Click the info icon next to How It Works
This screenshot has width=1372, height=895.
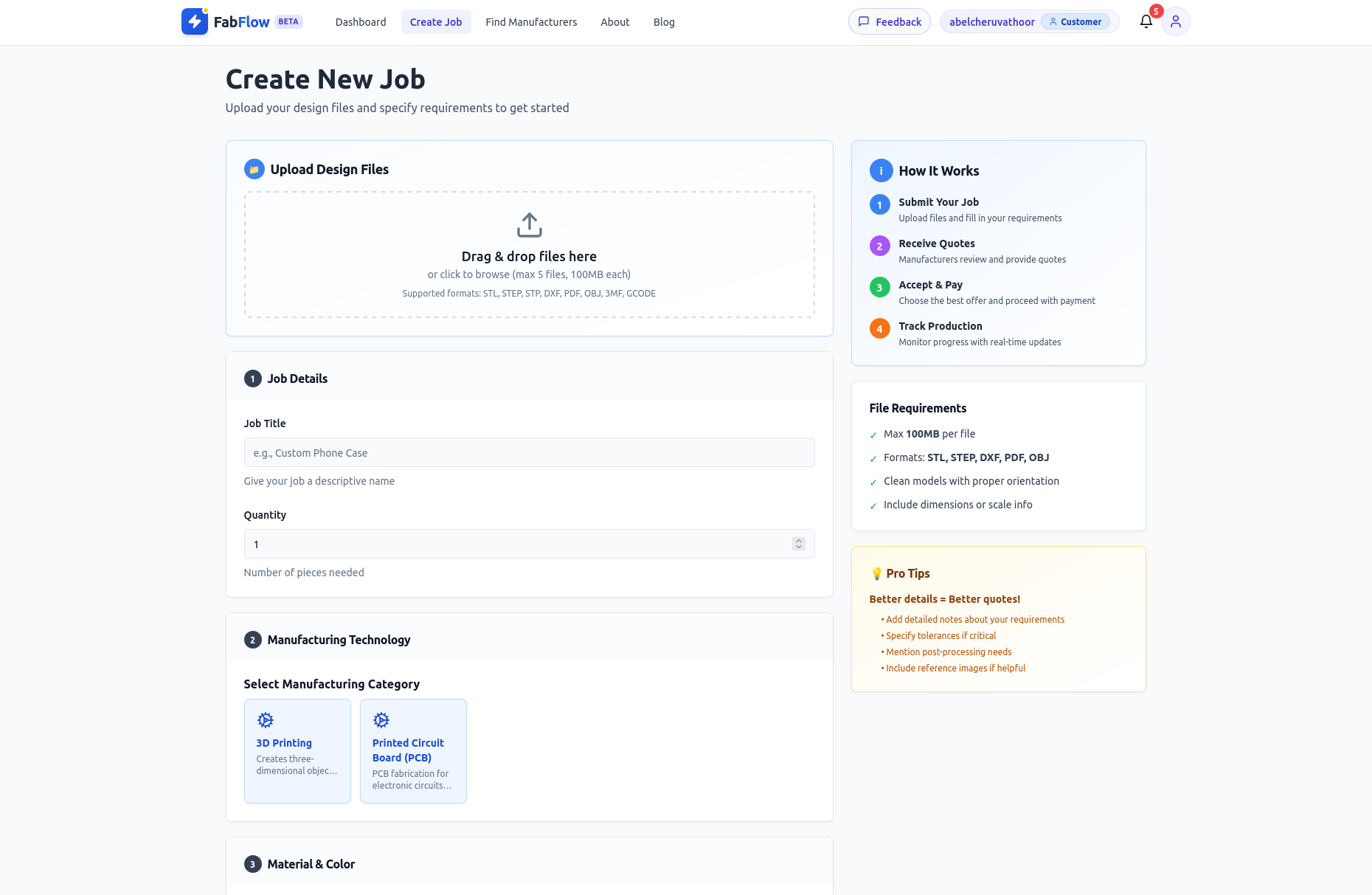point(881,170)
